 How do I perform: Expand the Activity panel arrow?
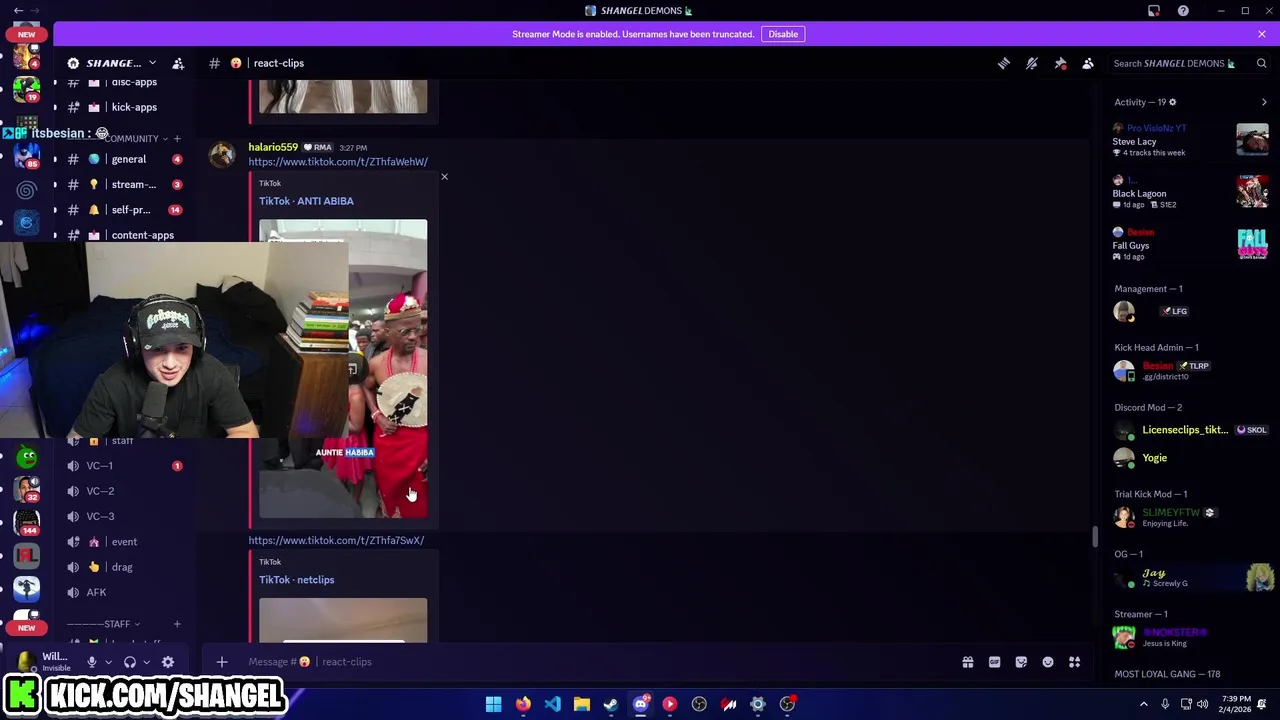point(1264,102)
